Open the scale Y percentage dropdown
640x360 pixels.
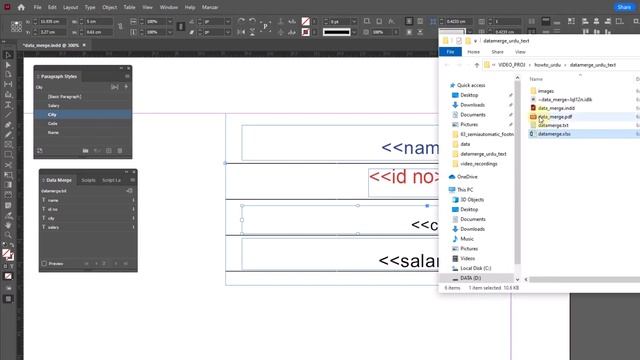tap(170, 32)
